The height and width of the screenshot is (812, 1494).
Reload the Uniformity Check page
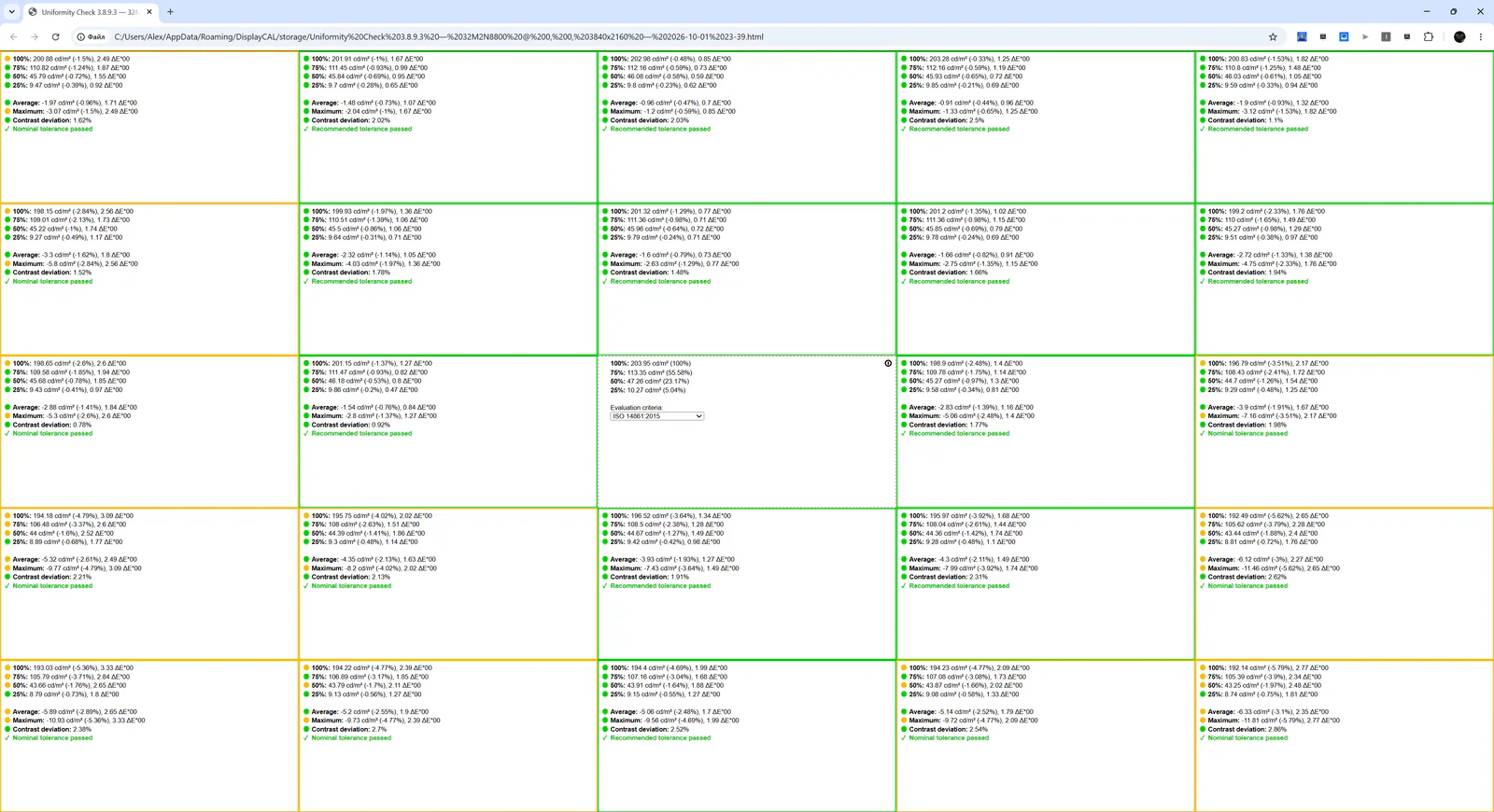pyautogui.click(x=56, y=37)
